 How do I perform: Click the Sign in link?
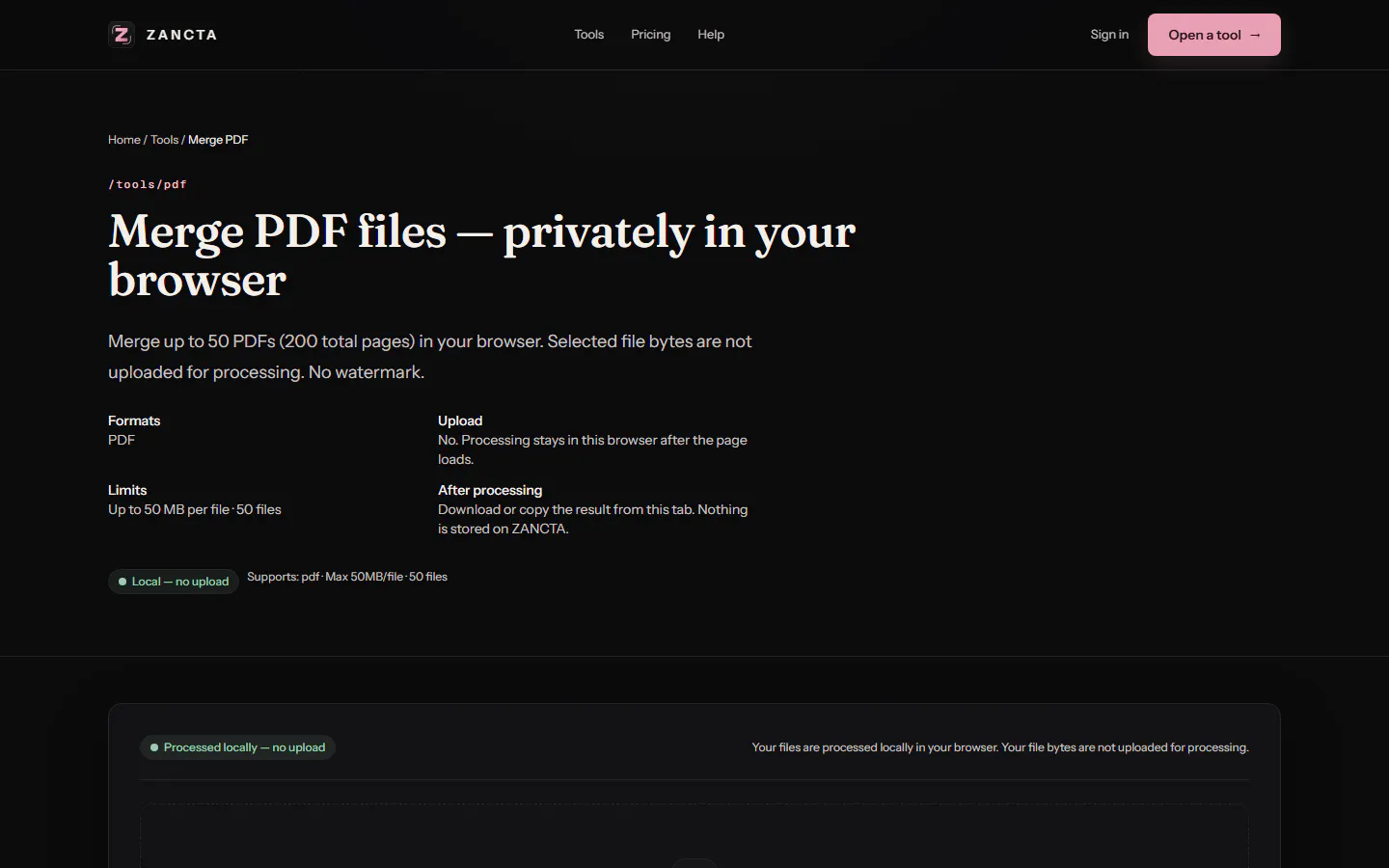1109,35
